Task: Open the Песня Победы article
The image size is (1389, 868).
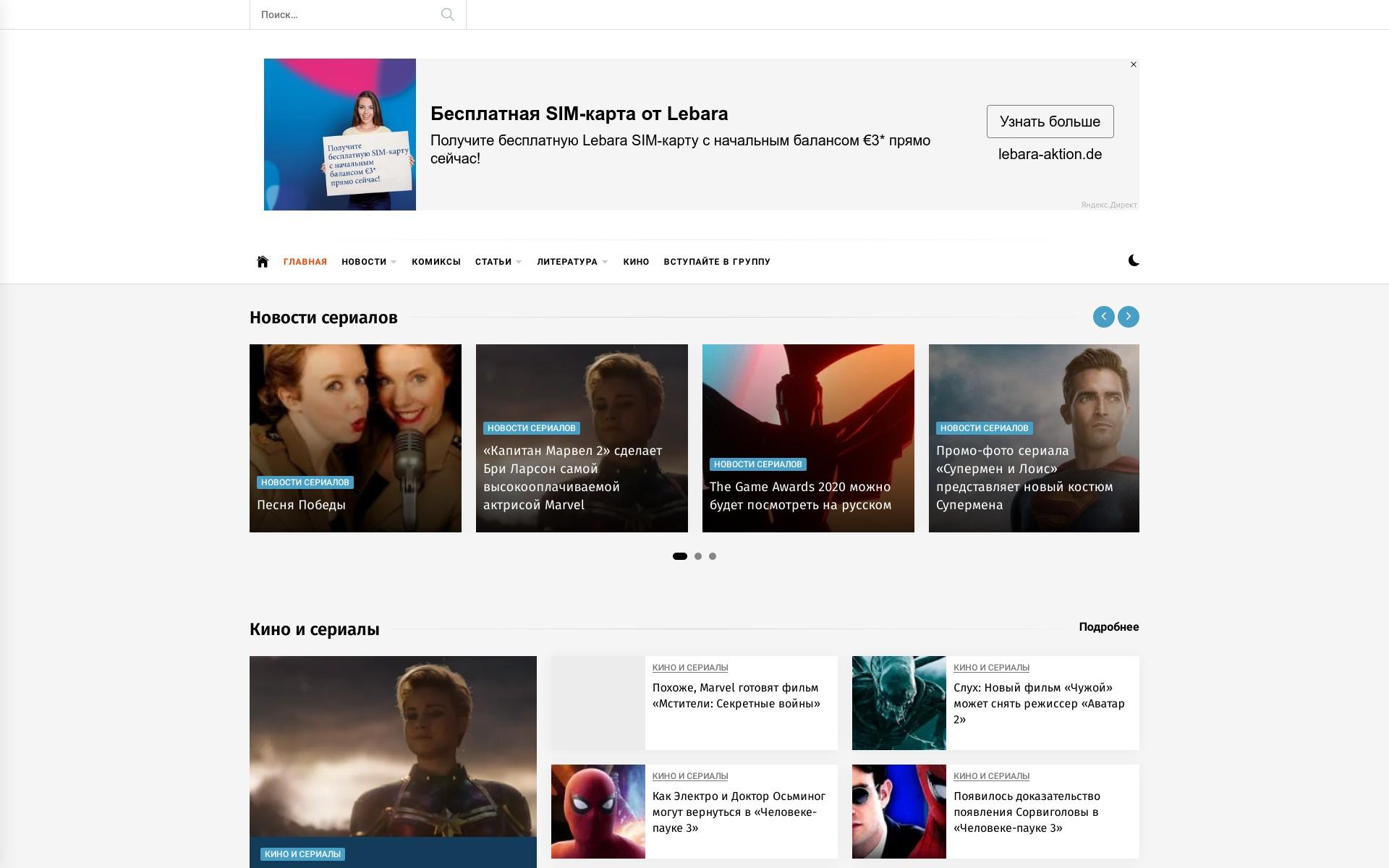Action: (301, 505)
